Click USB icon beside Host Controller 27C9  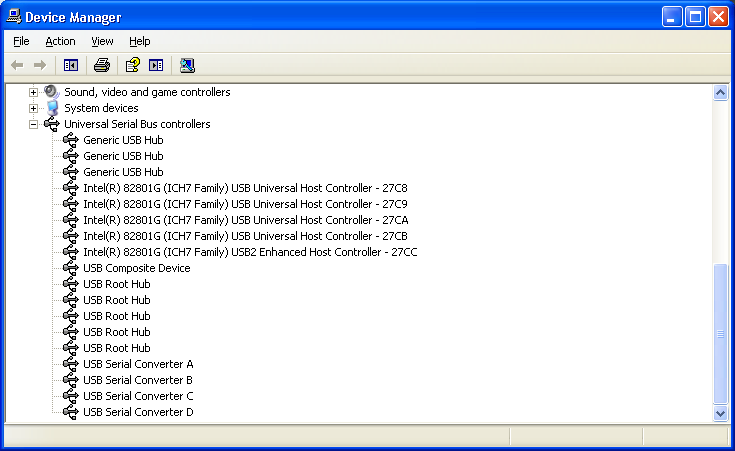tap(71, 204)
